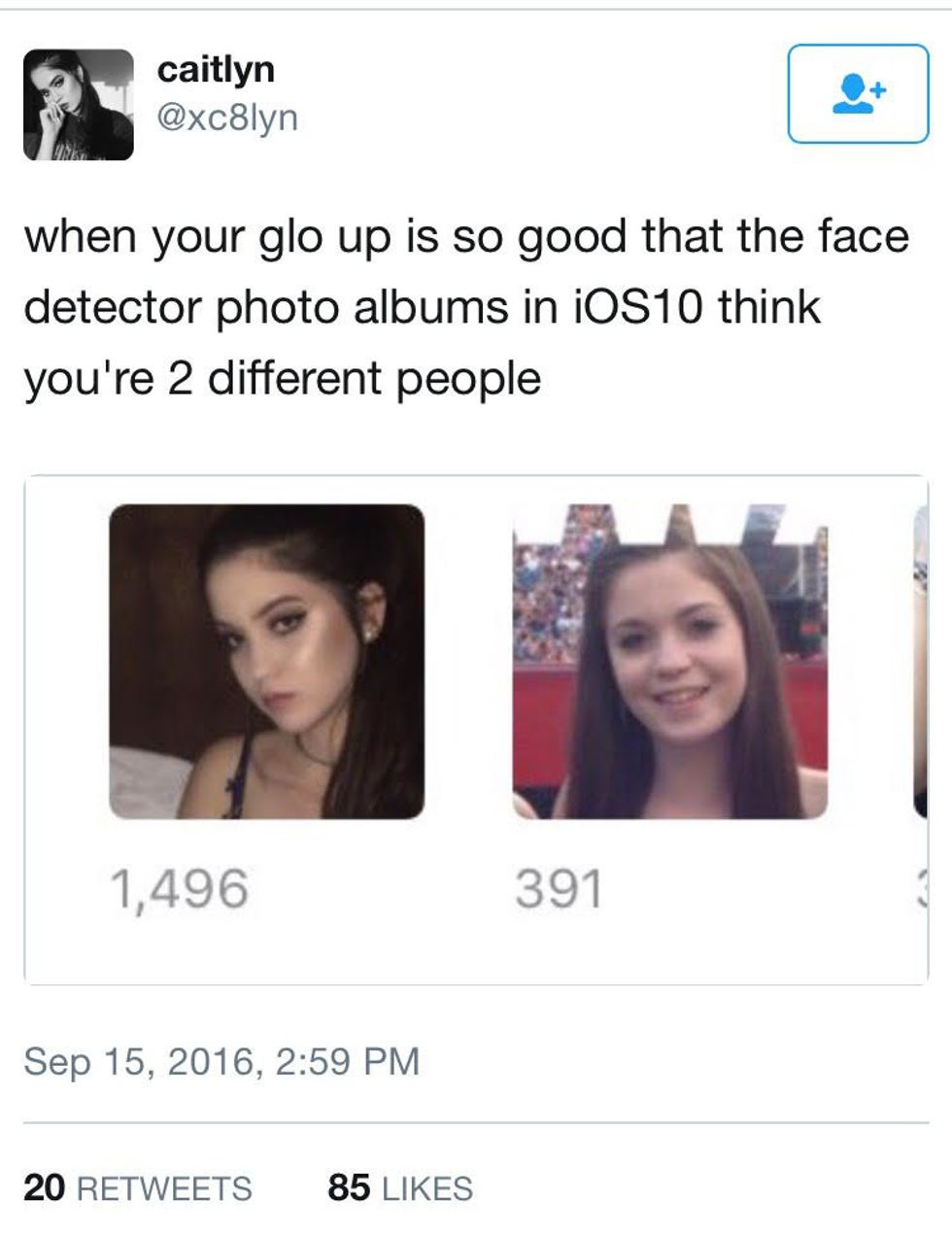Open the smiling face album thumbnail

(670, 661)
